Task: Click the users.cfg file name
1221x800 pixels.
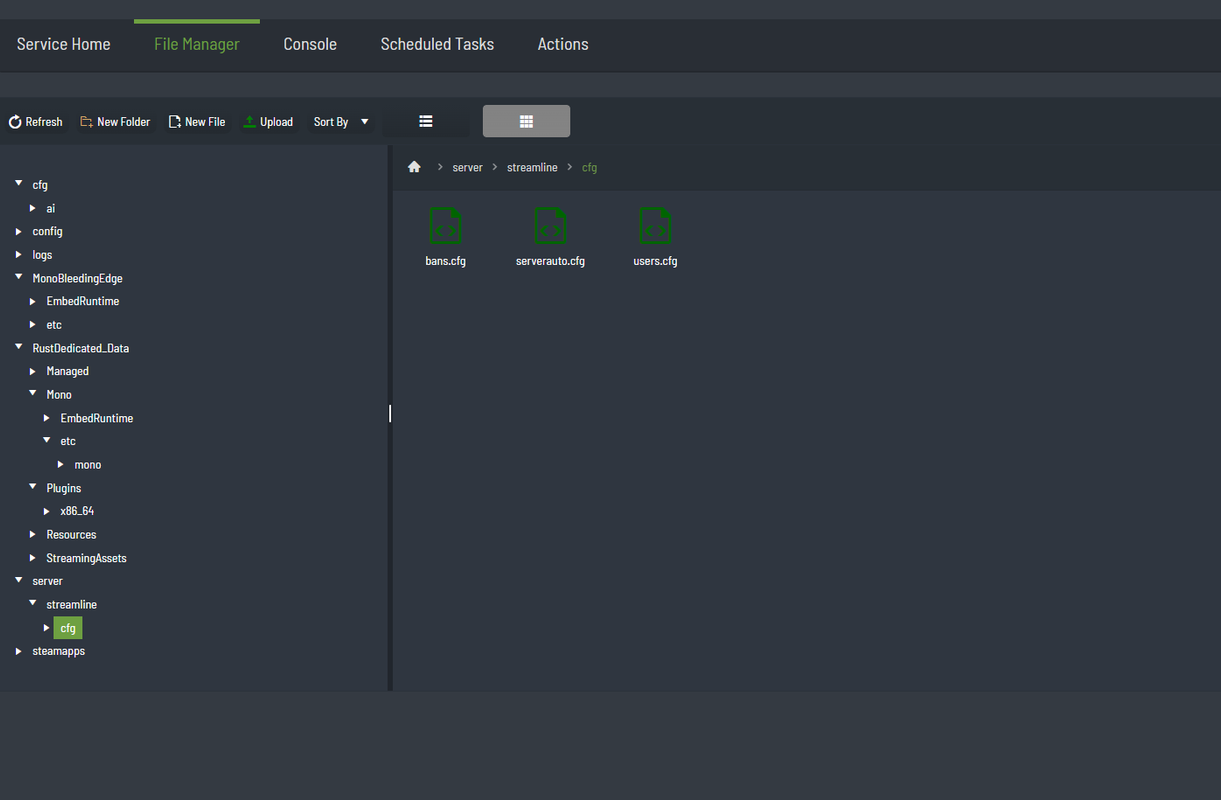Action: pos(655,261)
